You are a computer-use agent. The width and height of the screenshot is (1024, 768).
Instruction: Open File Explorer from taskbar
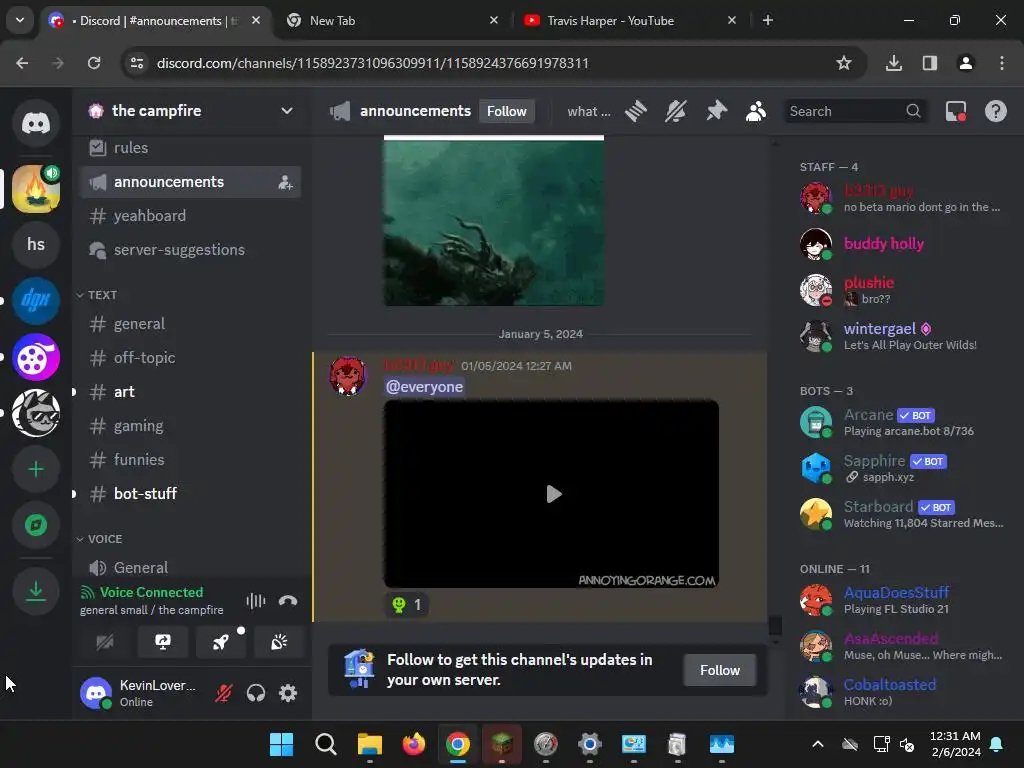pyautogui.click(x=370, y=744)
